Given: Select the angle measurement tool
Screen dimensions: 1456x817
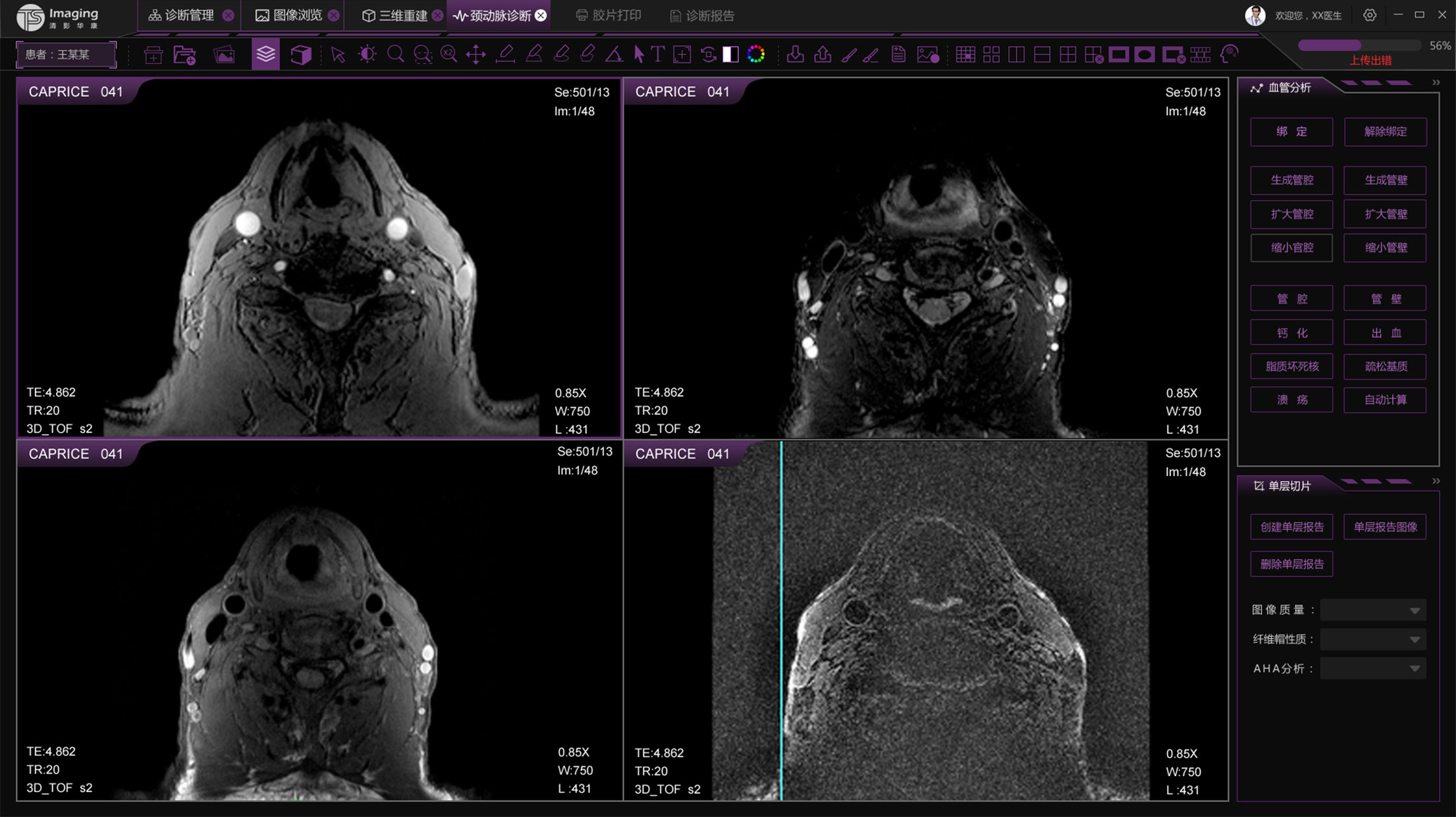Looking at the screenshot, I should [x=614, y=54].
